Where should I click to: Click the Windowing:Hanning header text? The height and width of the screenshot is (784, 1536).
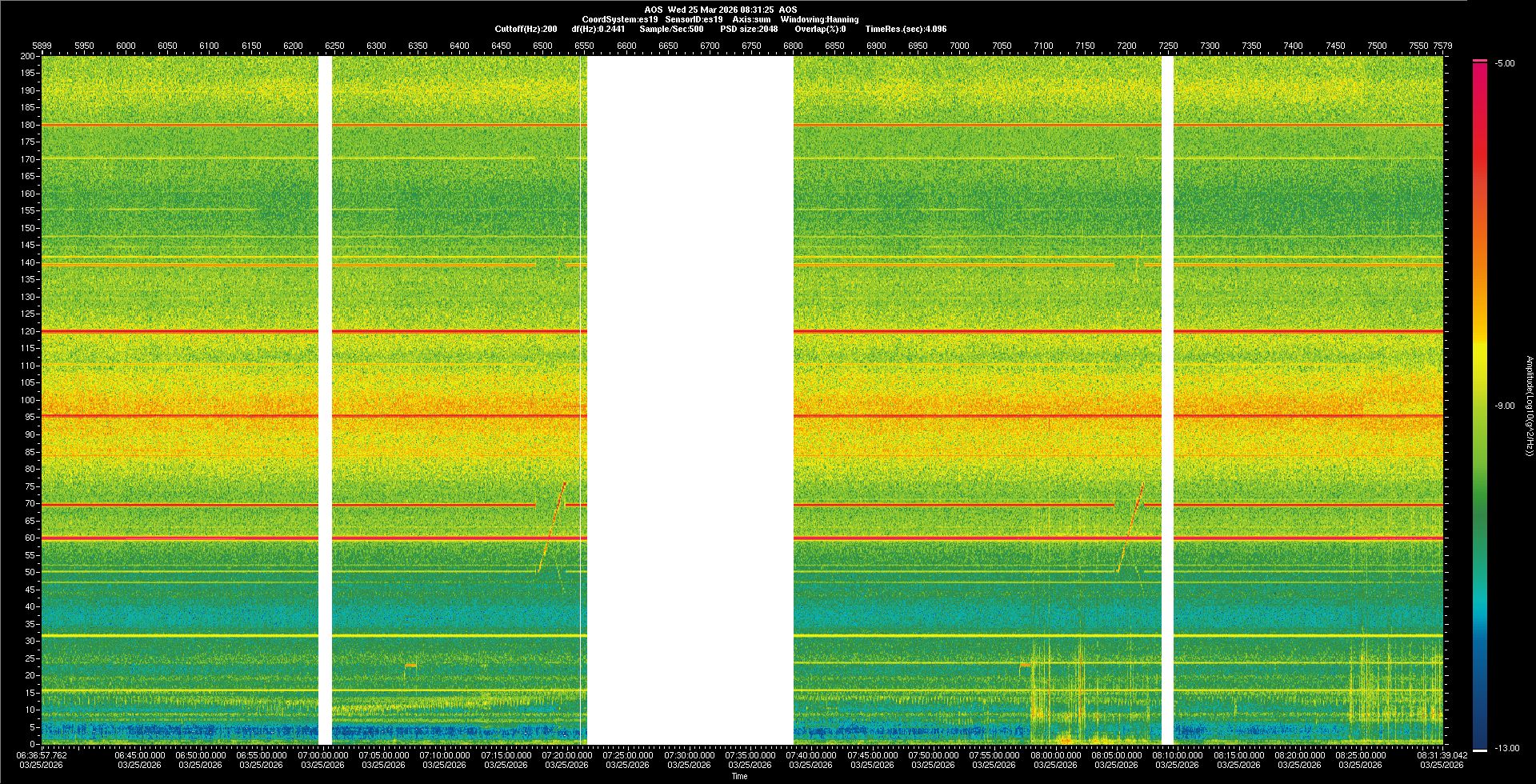coord(819,19)
